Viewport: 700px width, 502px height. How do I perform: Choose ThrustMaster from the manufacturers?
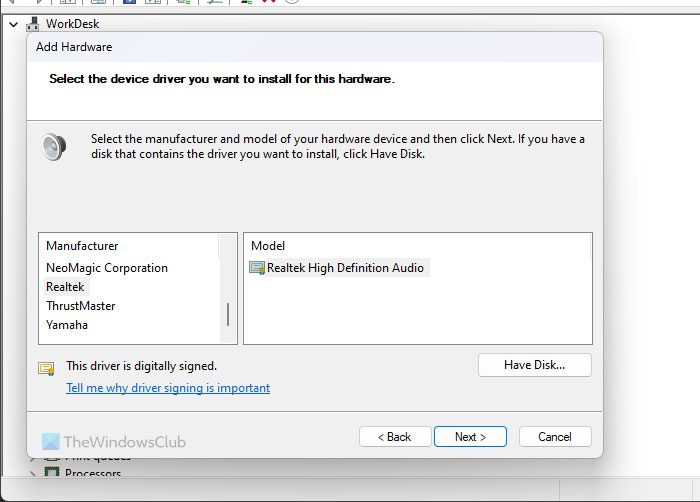[81, 306]
